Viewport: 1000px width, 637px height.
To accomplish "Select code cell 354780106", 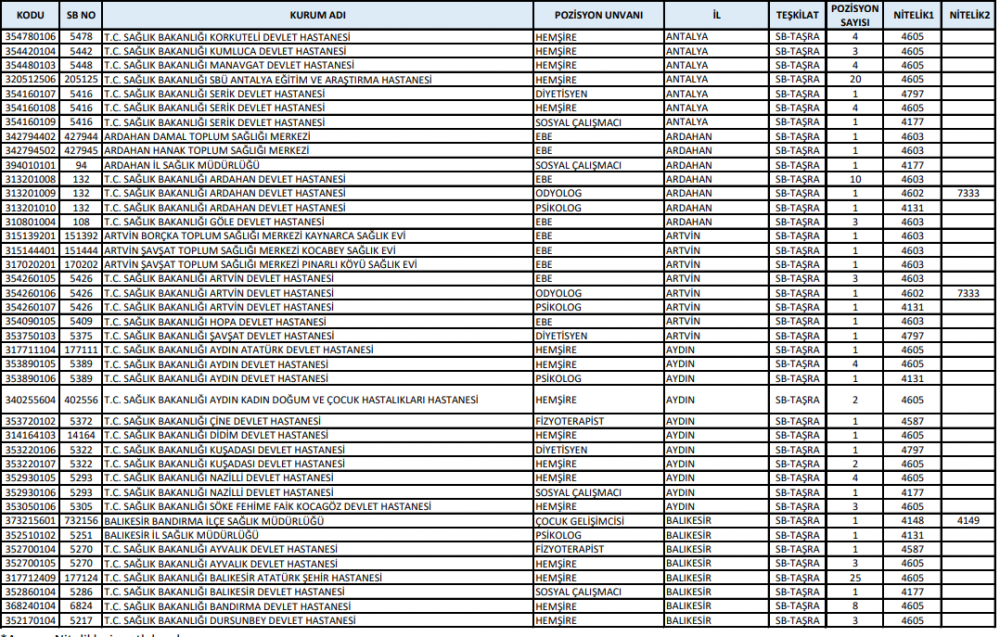I will (x=31, y=37).
